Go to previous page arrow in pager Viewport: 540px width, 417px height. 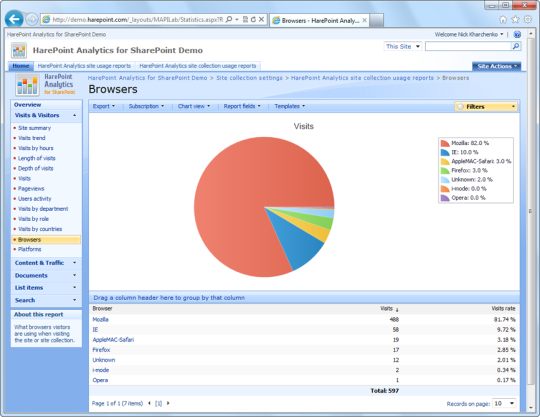[149, 403]
